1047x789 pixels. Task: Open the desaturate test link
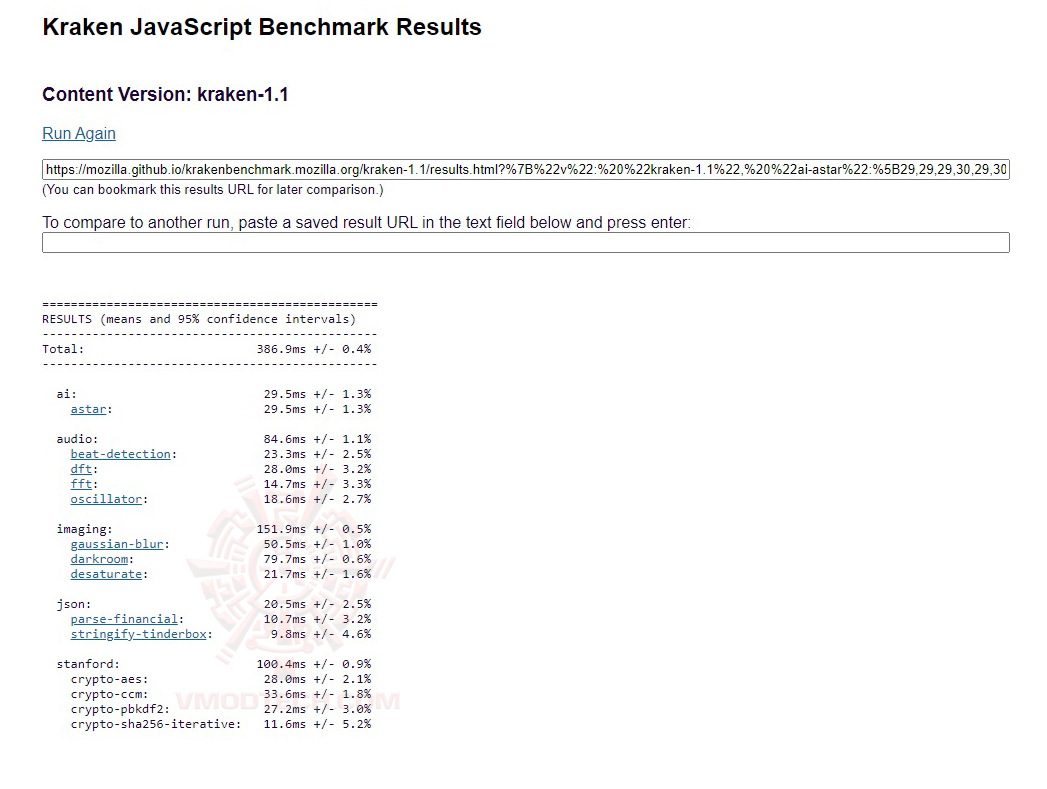click(x=106, y=574)
